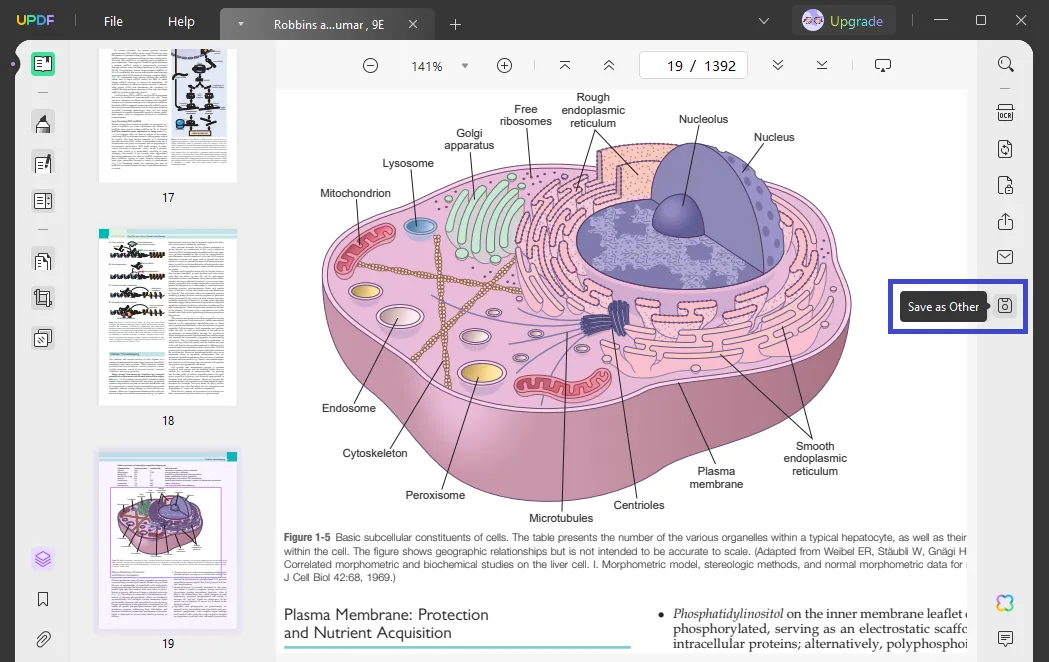The image size is (1049, 662).
Task: Open the Help menu
Action: 181,21
